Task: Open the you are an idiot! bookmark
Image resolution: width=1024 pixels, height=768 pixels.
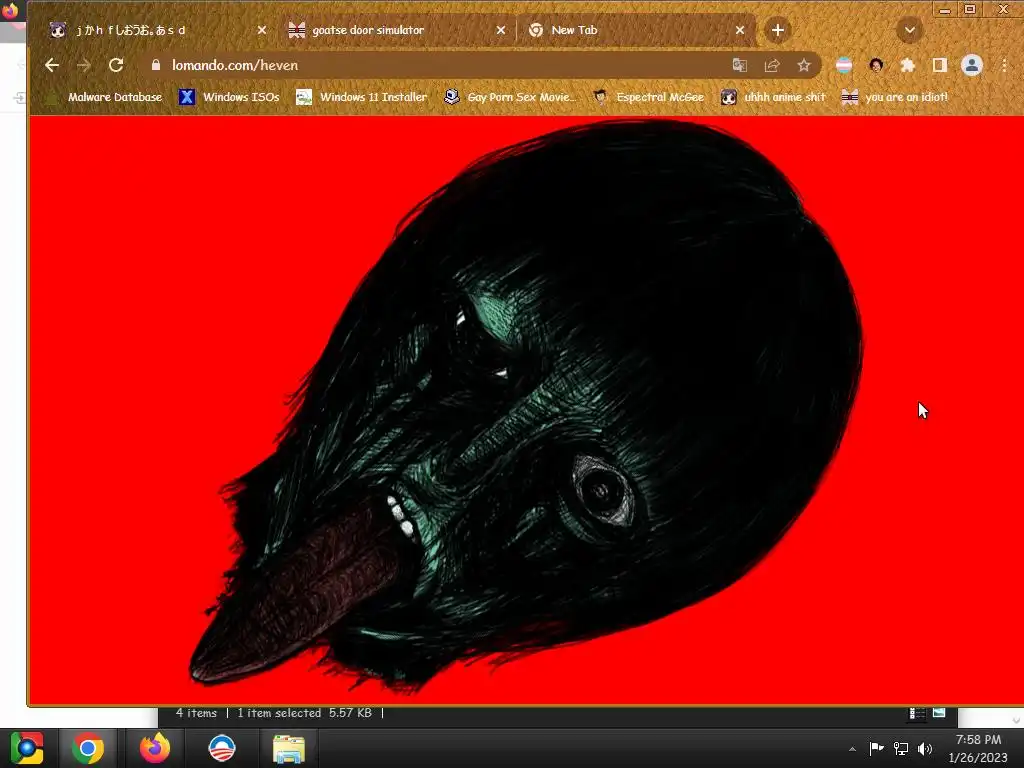Action: click(x=895, y=97)
